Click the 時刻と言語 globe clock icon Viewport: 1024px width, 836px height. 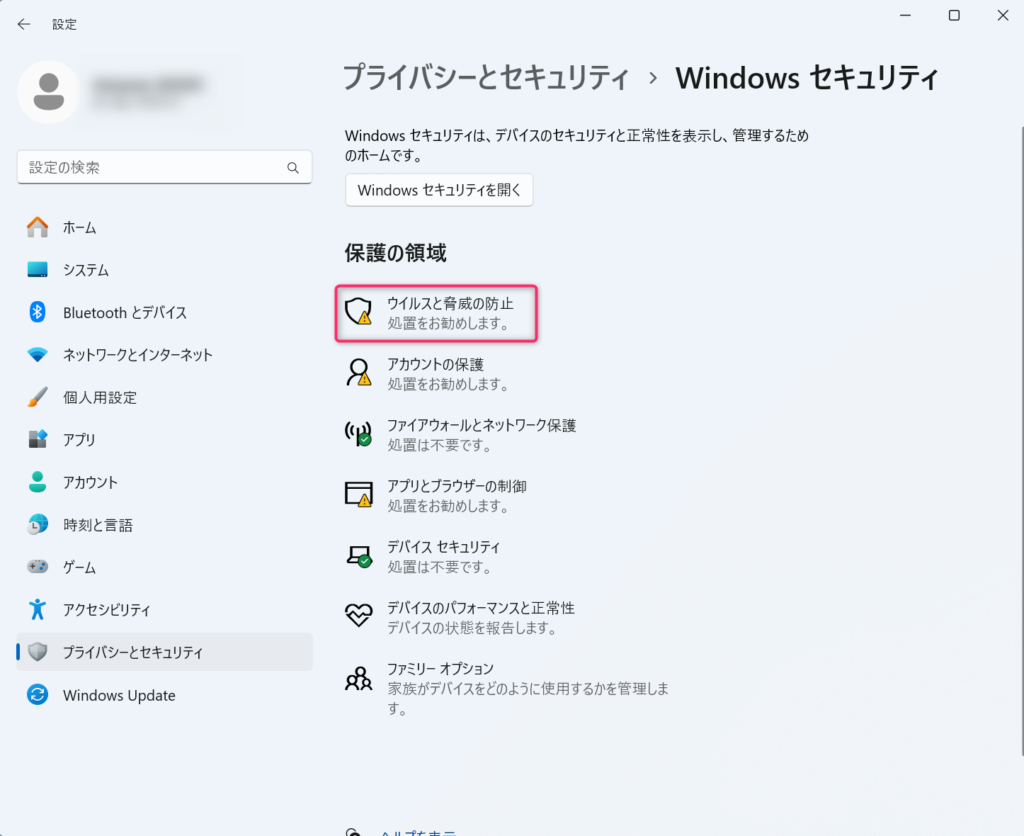tap(37, 524)
